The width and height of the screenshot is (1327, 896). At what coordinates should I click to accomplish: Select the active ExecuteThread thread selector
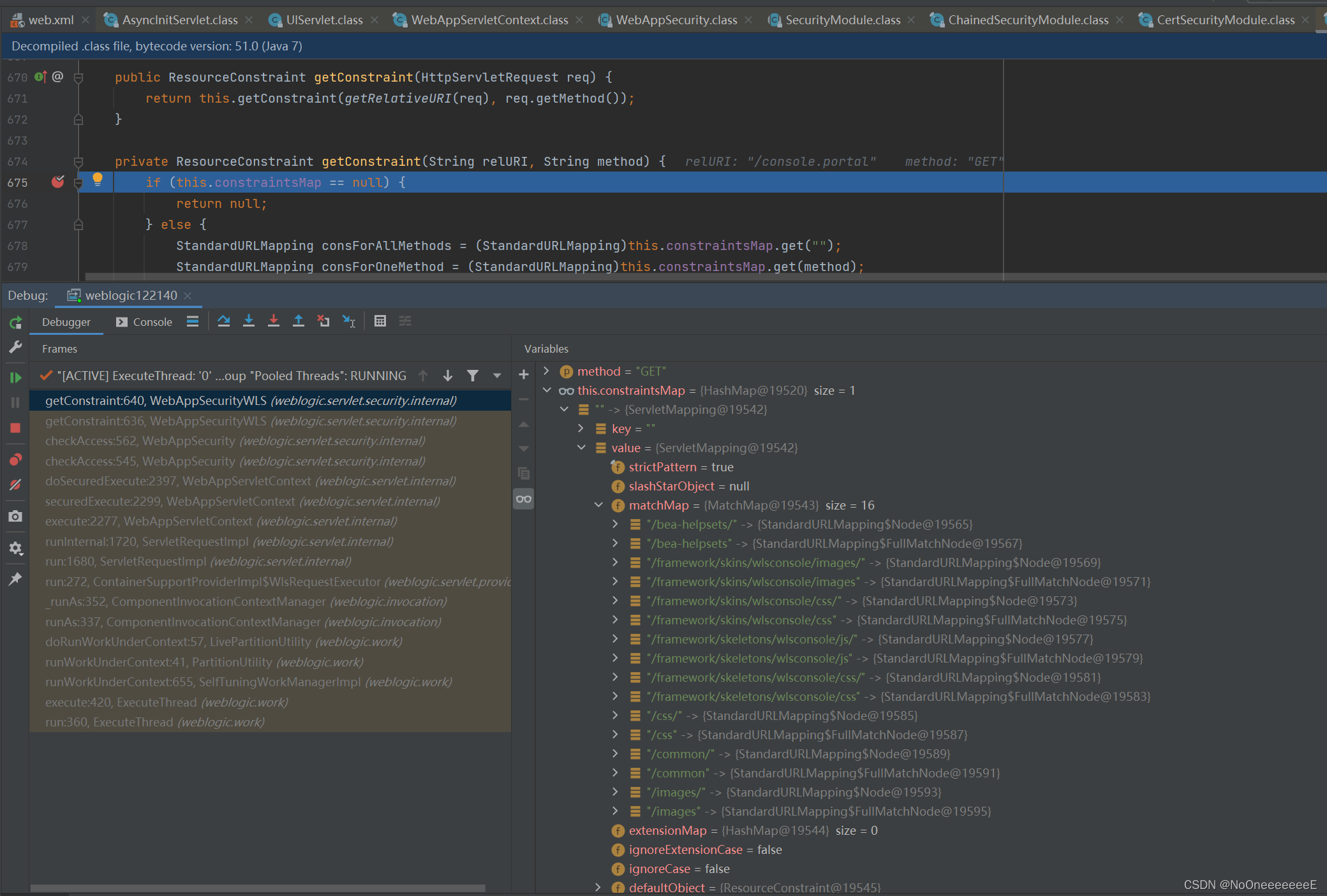[x=223, y=376]
